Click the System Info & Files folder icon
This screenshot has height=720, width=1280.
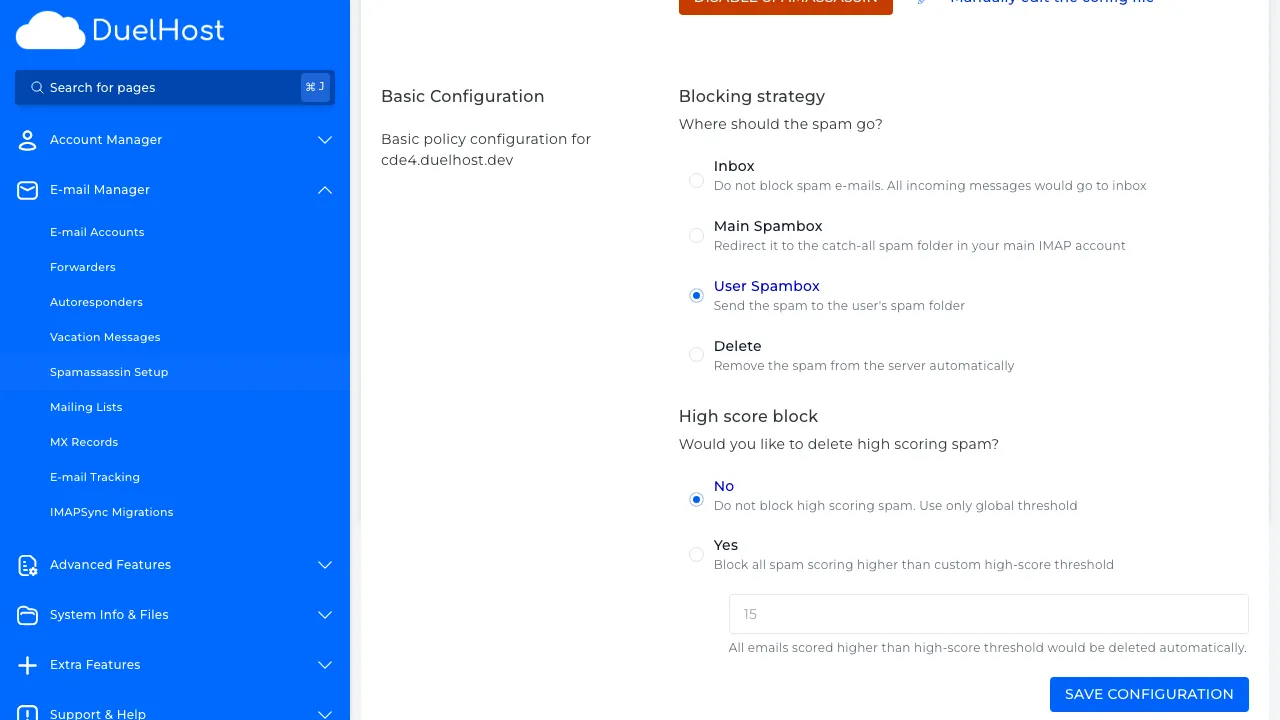tap(27, 615)
